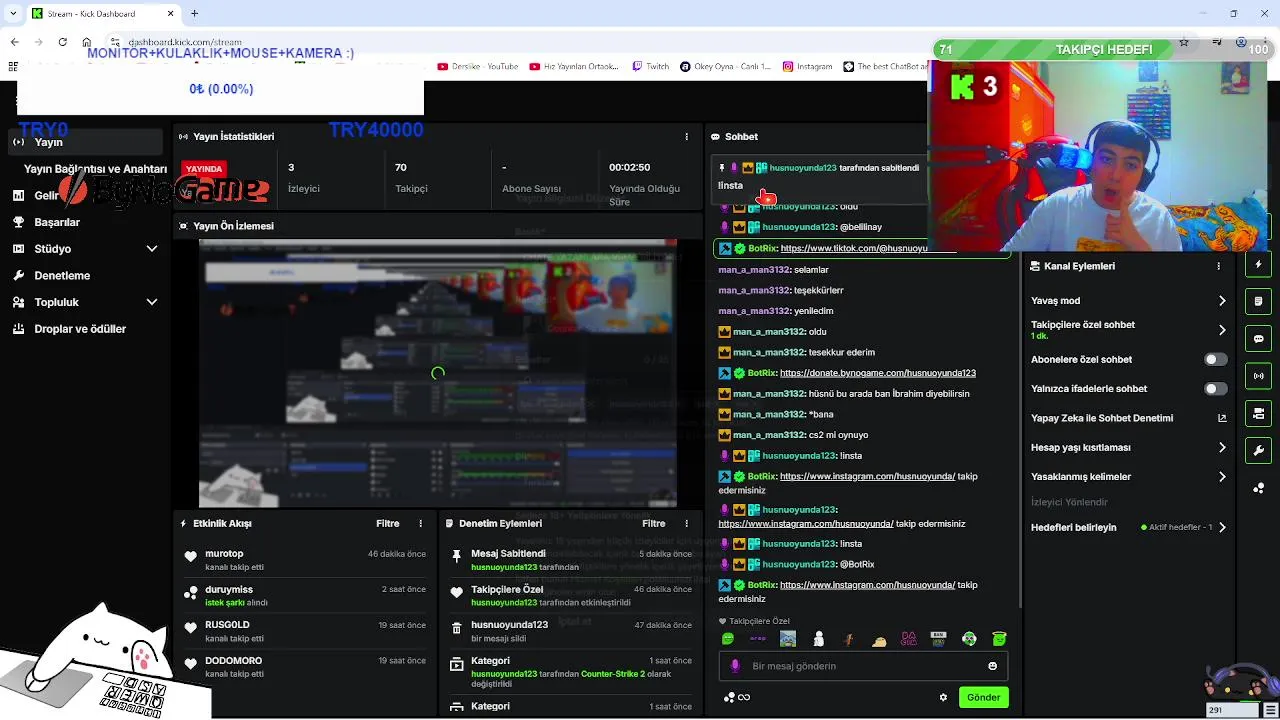The image size is (1280, 720).
Task: Open Okey Oyna bookmark in bookmarks bar
Action: [726, 67]
